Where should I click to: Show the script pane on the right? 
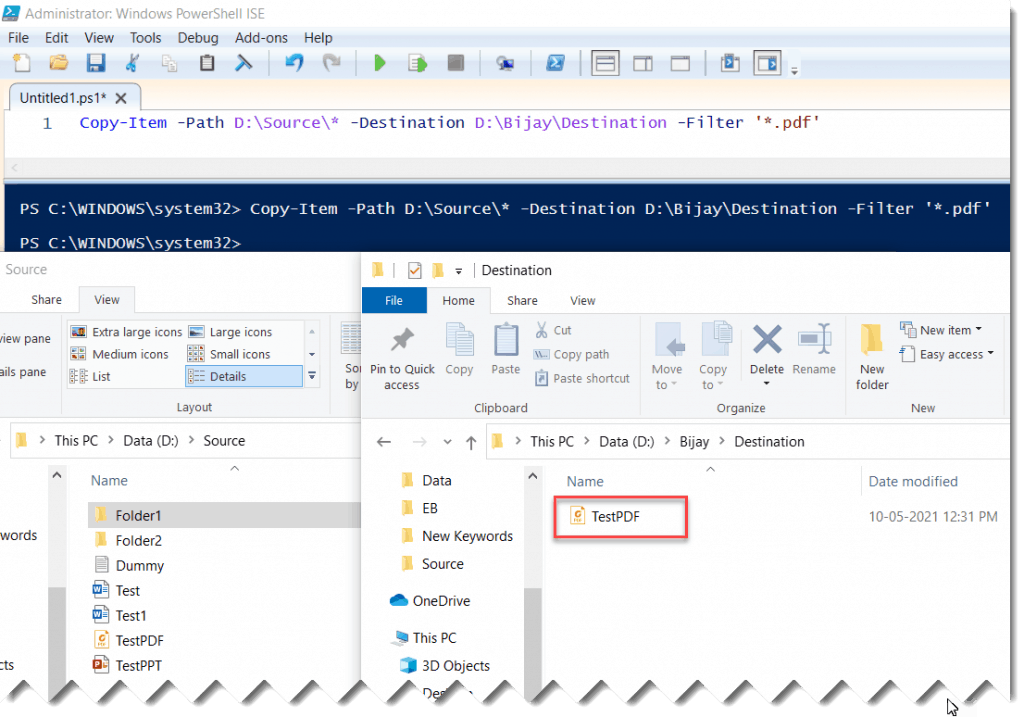[641, 62]
